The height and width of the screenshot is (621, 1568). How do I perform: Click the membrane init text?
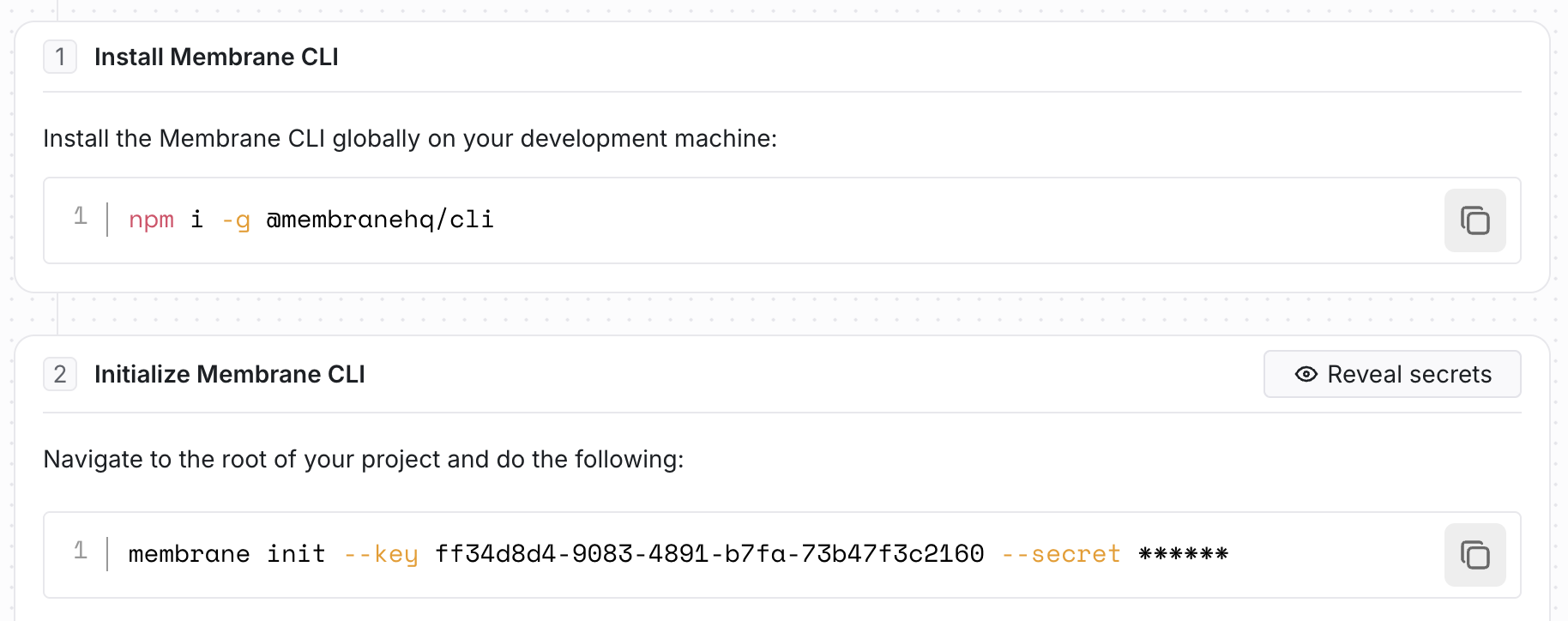[227, 554]
